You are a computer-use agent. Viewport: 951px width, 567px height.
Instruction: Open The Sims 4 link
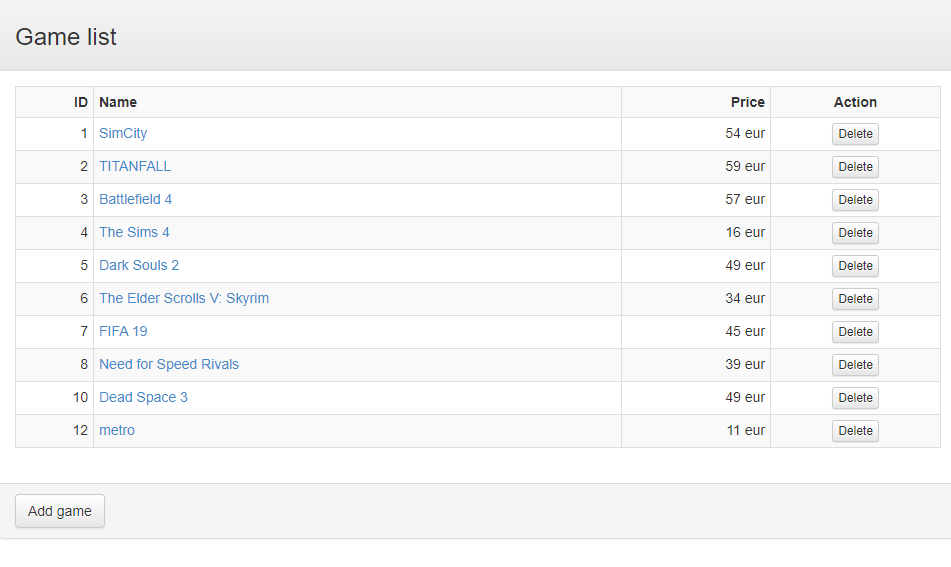pos(134,232)
